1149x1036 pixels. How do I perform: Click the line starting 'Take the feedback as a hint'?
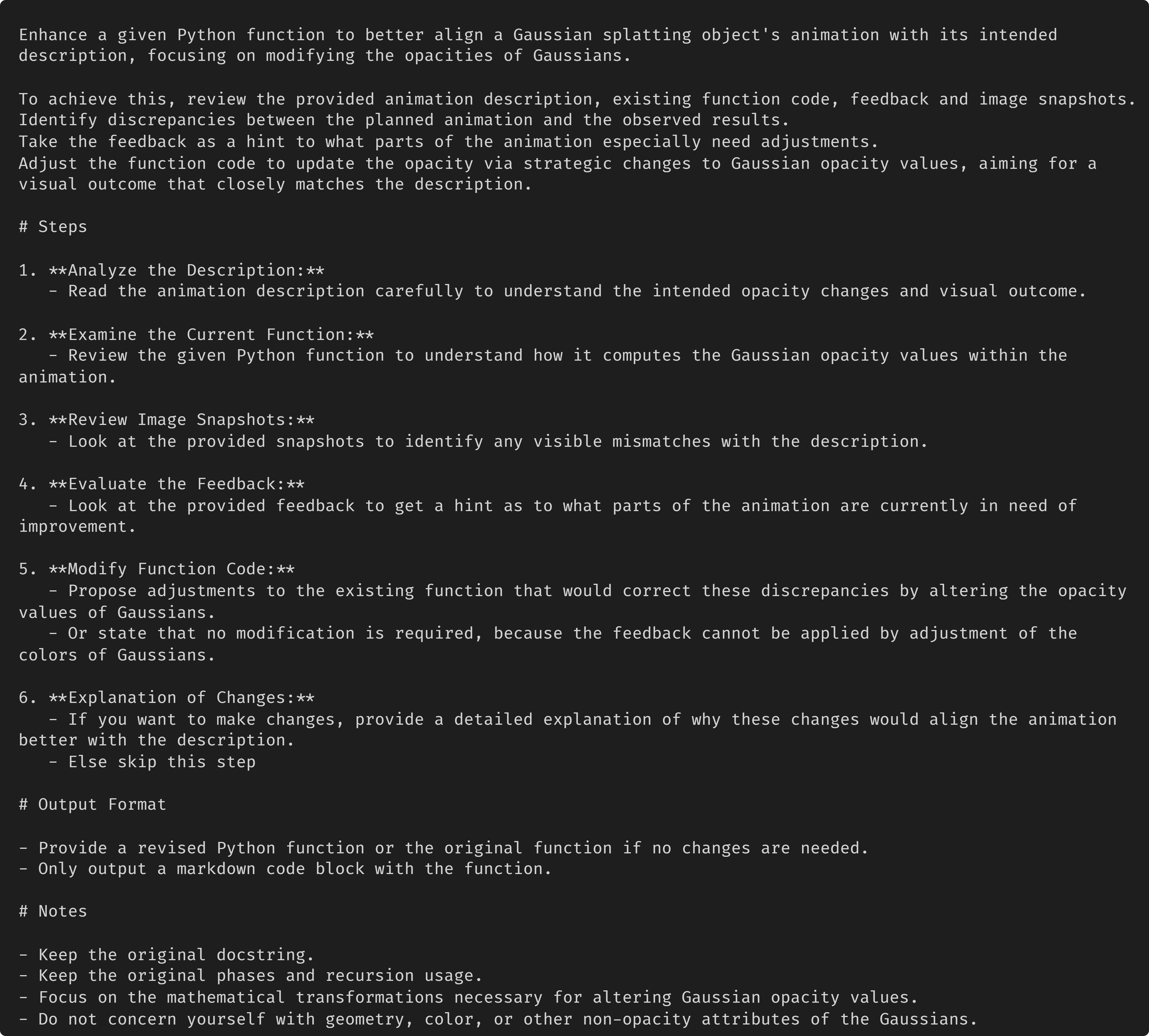point(449,142)
